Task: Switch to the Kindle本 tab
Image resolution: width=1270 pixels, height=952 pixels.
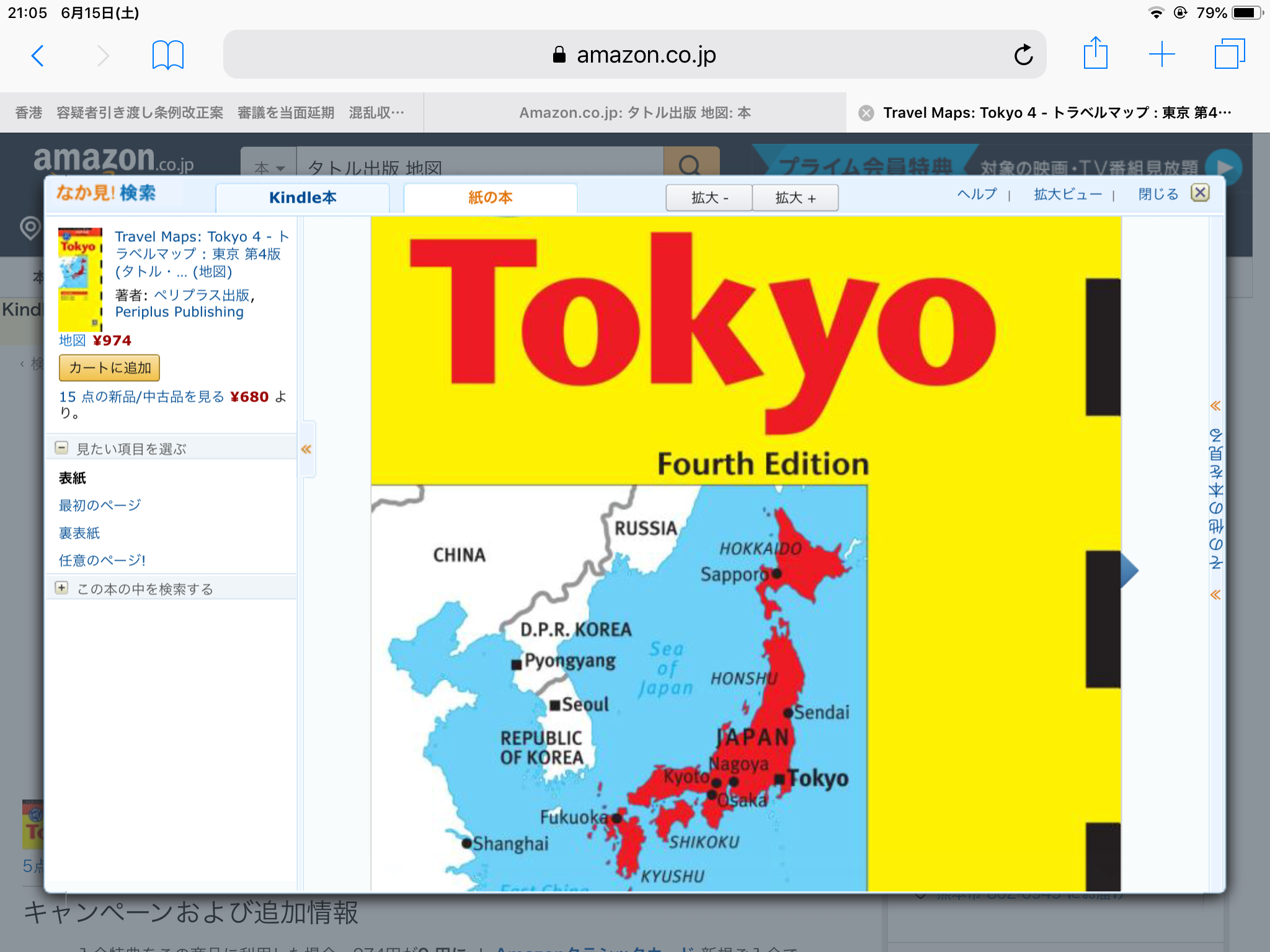Action: point(303,198)
